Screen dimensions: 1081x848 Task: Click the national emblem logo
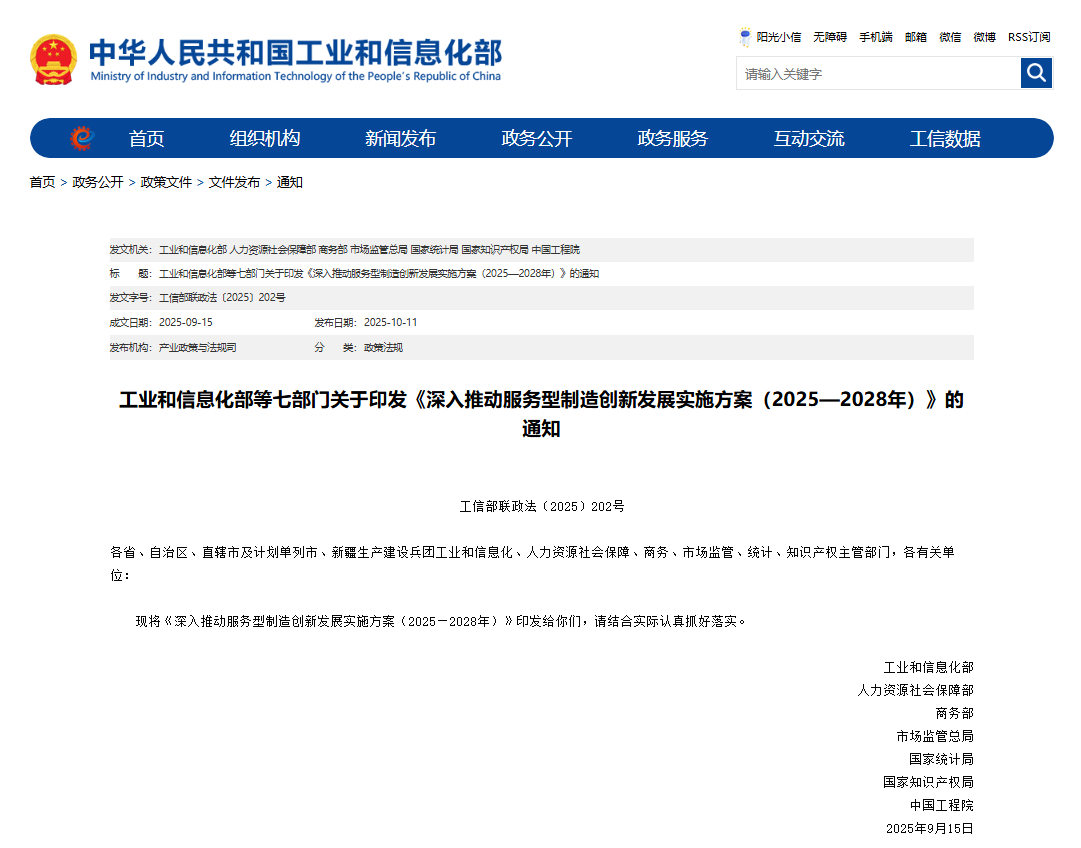click(55, 58)
